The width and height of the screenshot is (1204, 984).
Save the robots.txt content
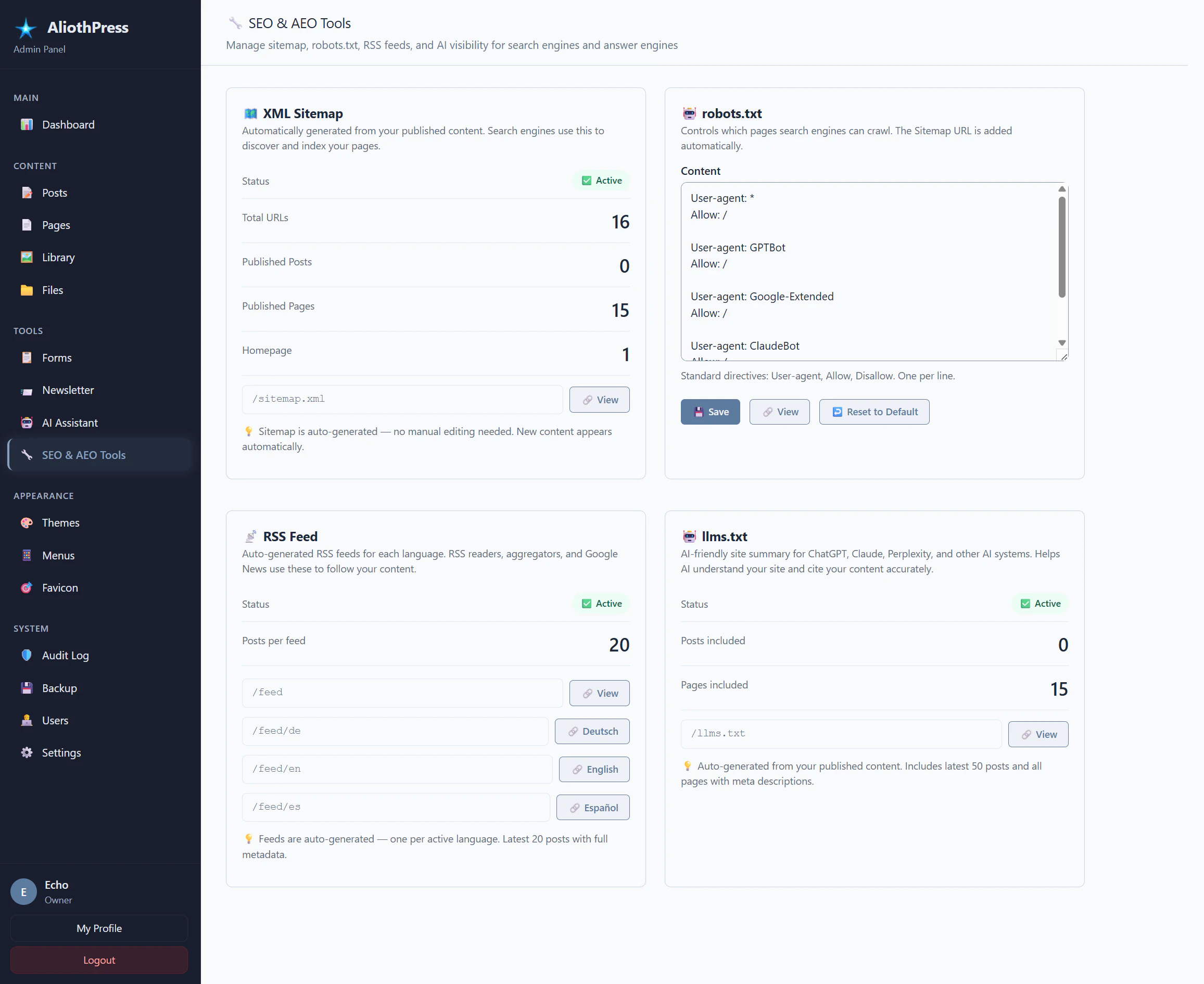[709, 412]
